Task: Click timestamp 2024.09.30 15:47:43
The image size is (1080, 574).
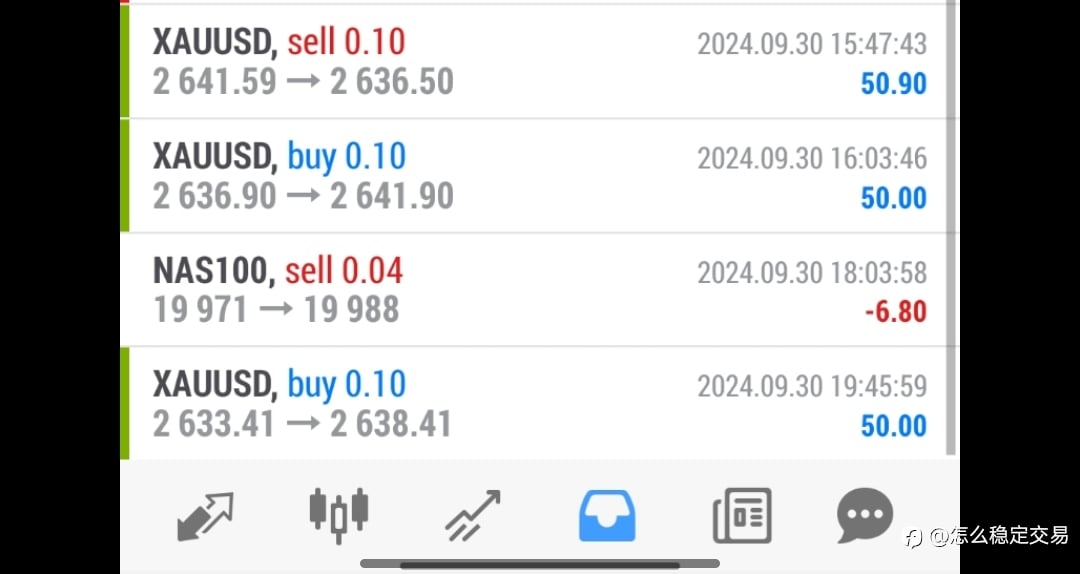Action: click(x=812, y=45)
